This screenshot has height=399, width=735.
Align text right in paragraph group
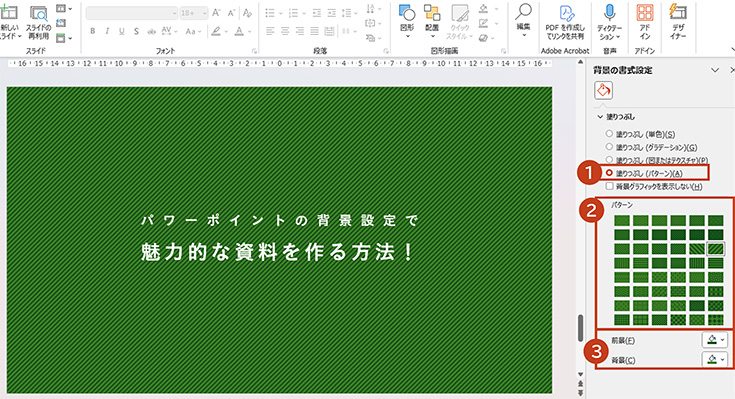[x=300, y=31]
